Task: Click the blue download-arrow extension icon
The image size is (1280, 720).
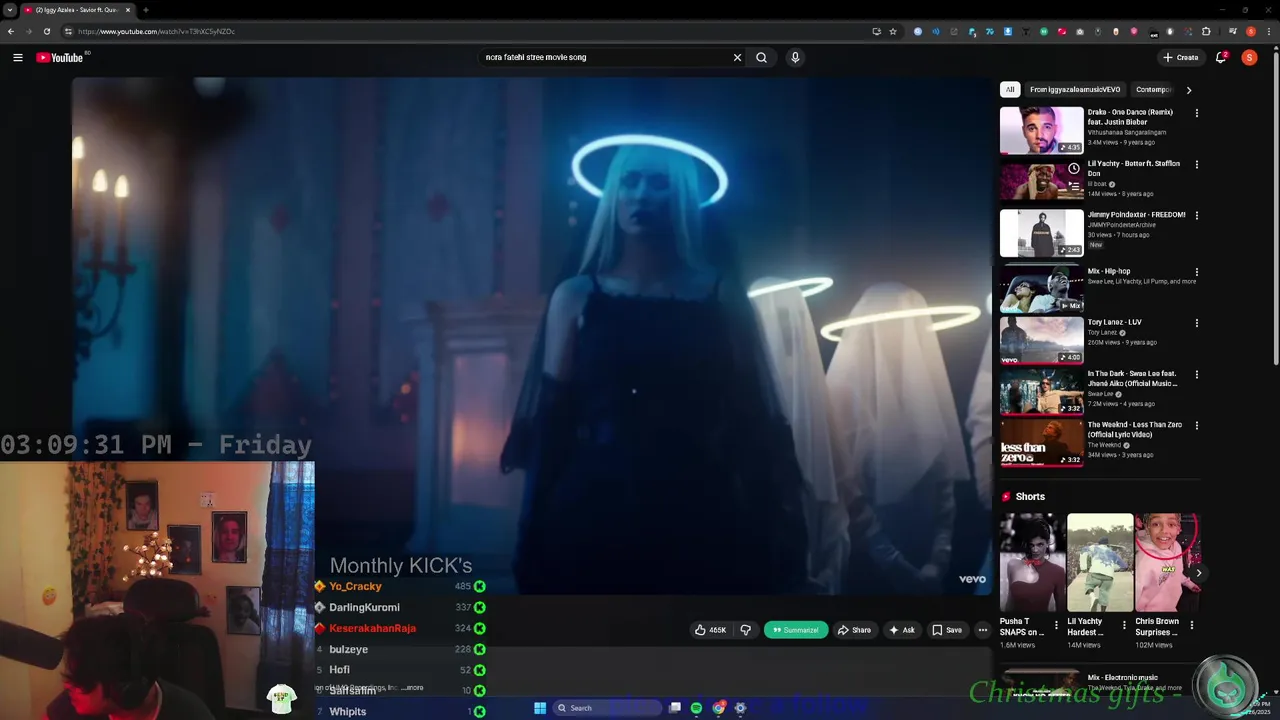Action: 1008,32
